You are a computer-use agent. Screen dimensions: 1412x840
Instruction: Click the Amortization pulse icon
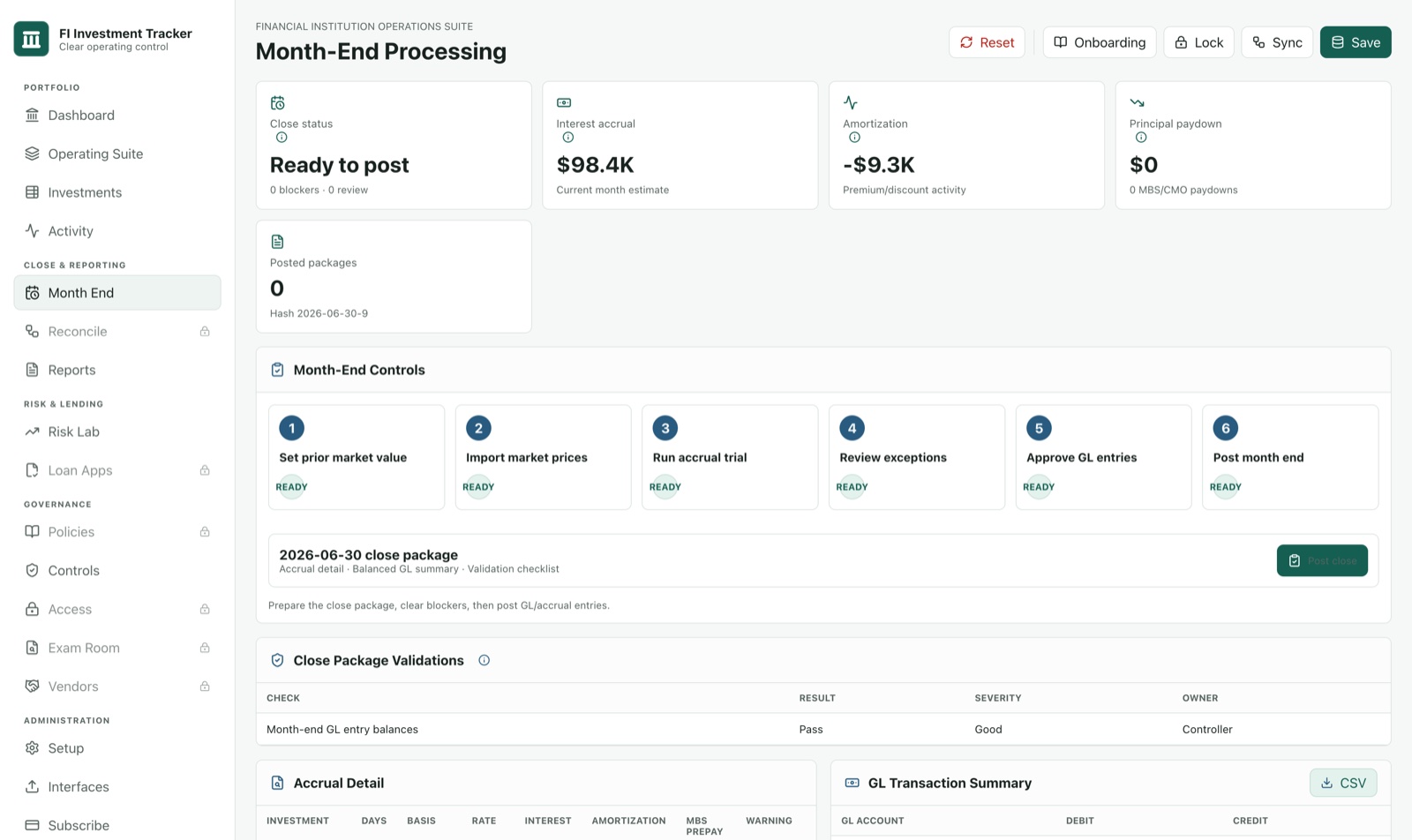[851, 103]
